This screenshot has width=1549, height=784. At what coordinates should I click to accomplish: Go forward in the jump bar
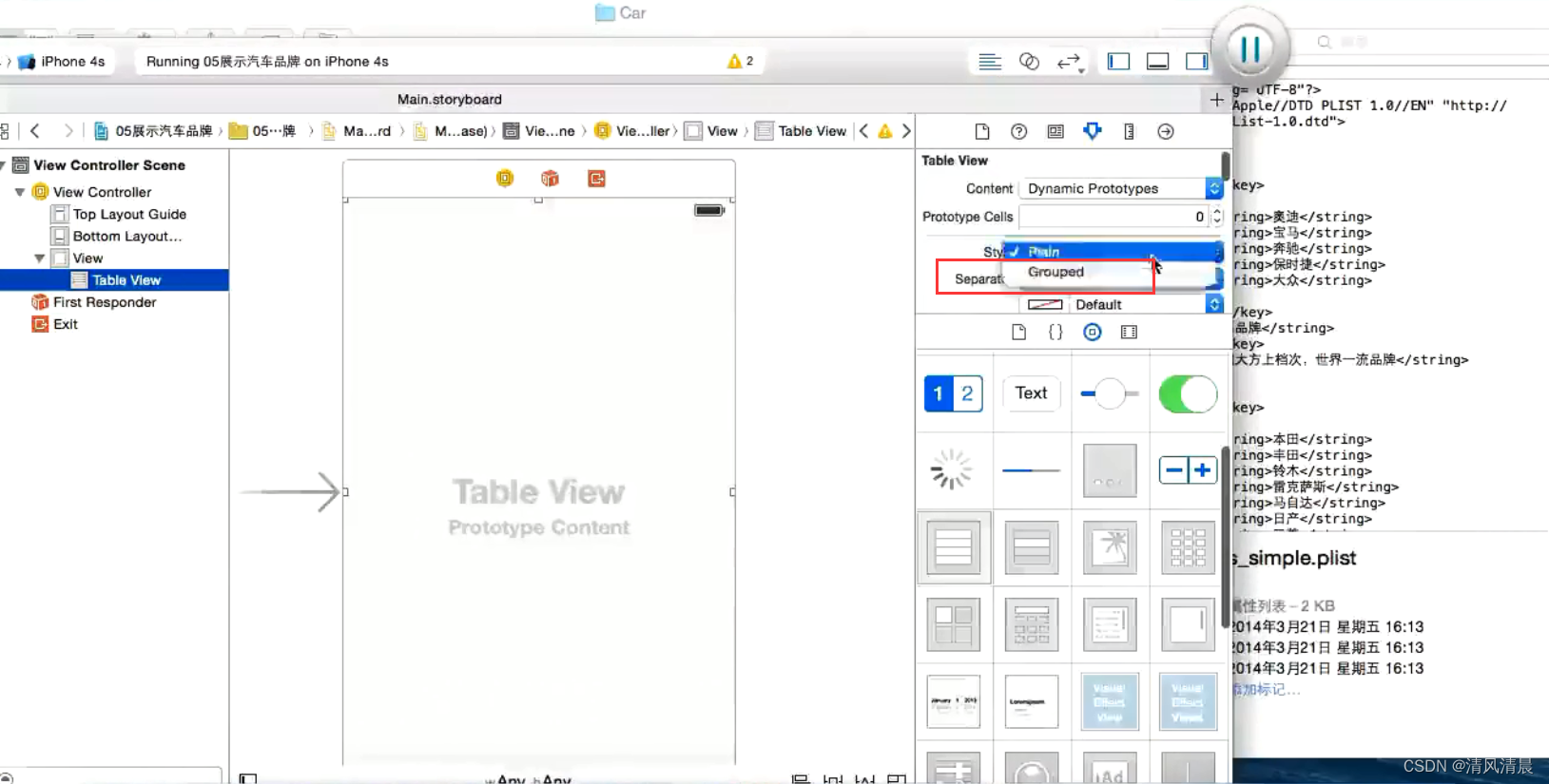tap(68, 131)
